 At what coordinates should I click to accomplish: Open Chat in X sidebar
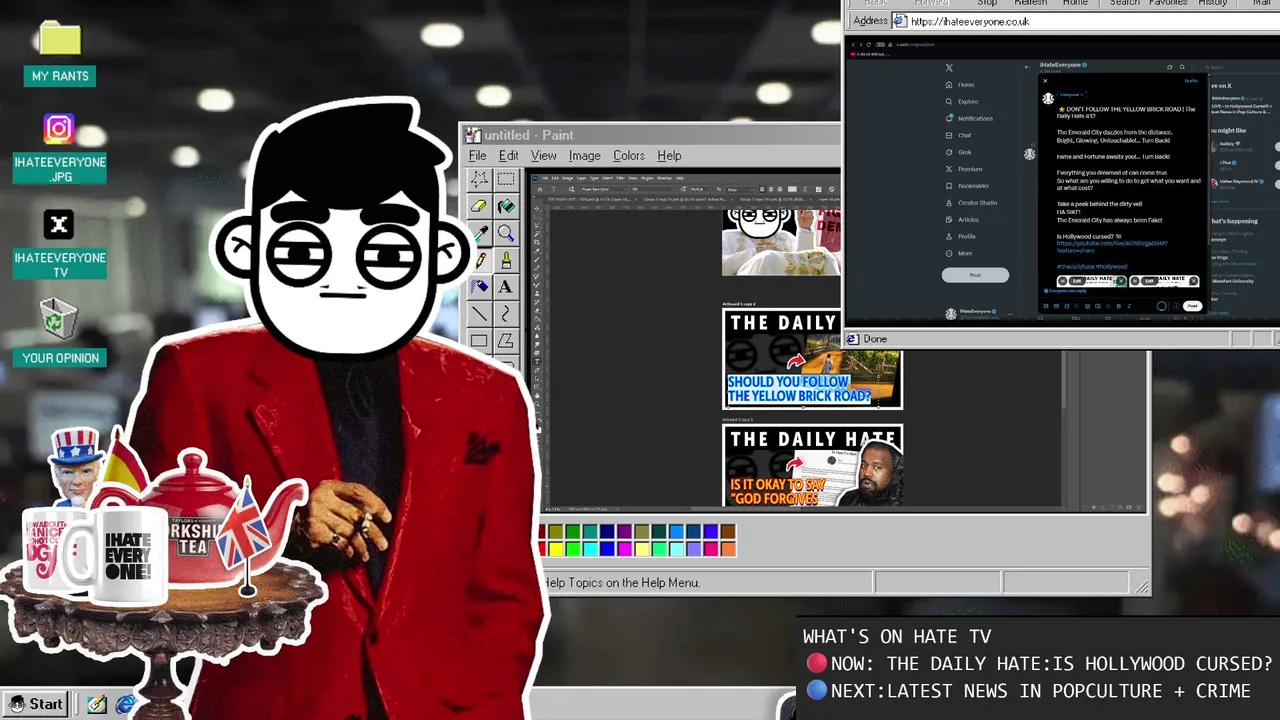(x=958, y=135)
